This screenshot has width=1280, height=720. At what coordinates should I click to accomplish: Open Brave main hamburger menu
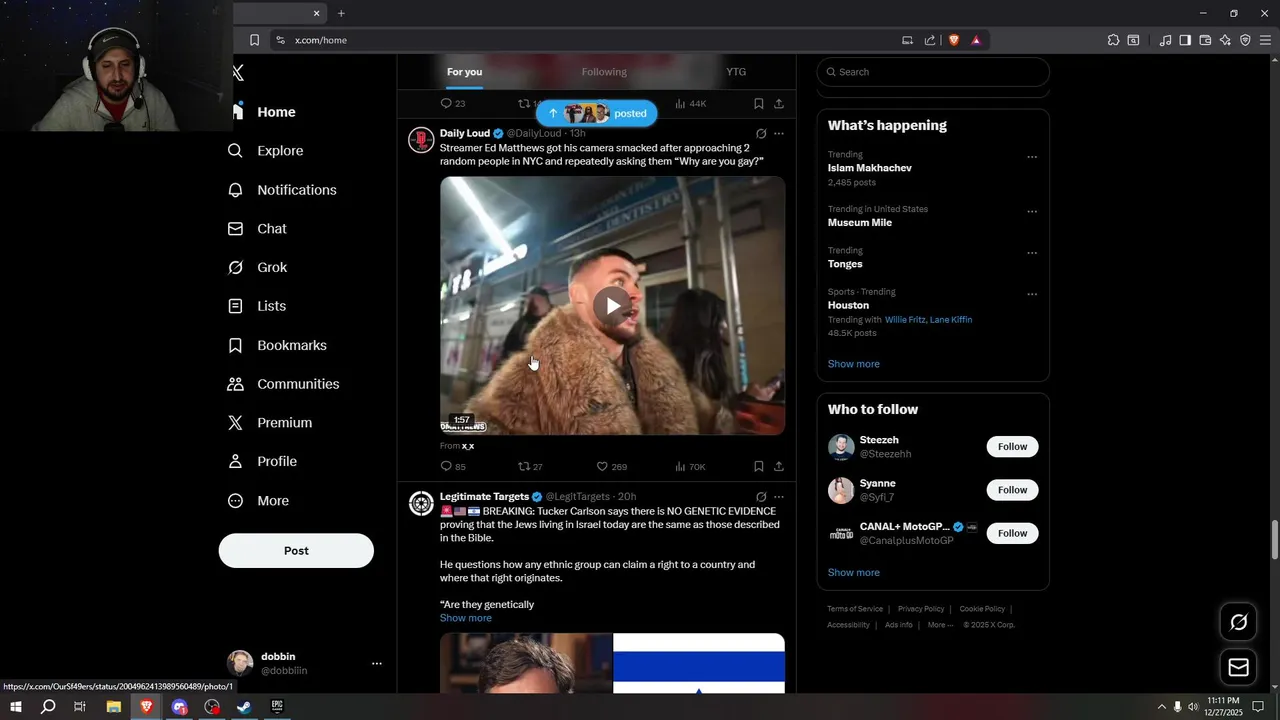tap(1266, 40)
